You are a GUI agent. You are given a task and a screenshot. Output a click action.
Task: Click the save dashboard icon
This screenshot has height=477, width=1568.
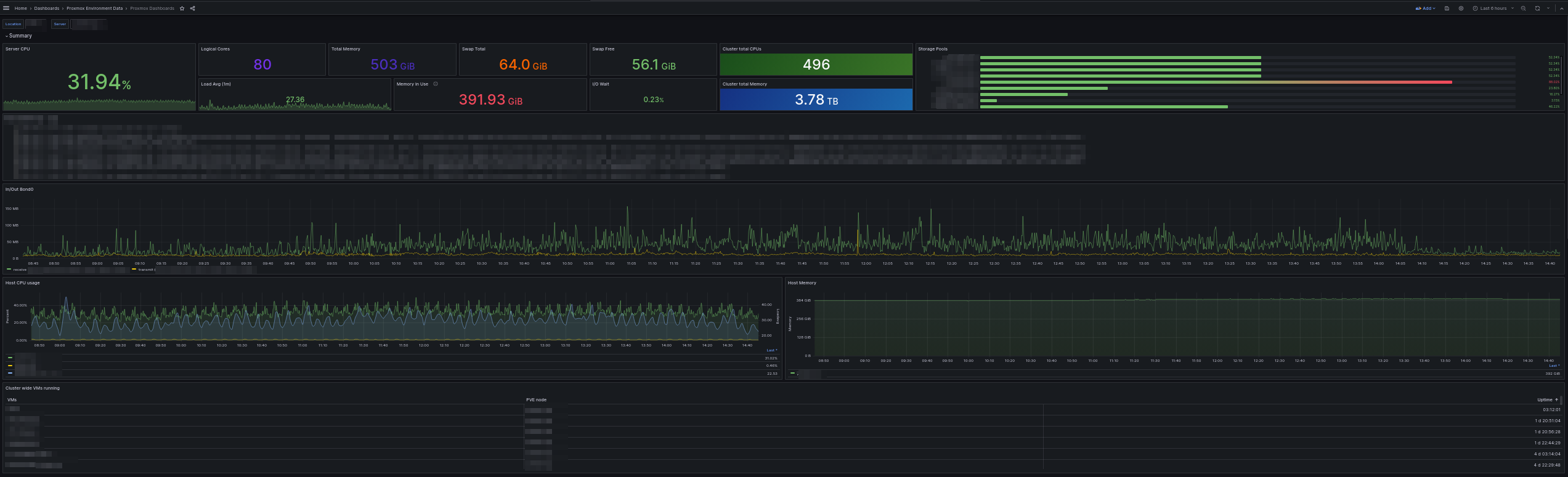(x=1447, y=9)
